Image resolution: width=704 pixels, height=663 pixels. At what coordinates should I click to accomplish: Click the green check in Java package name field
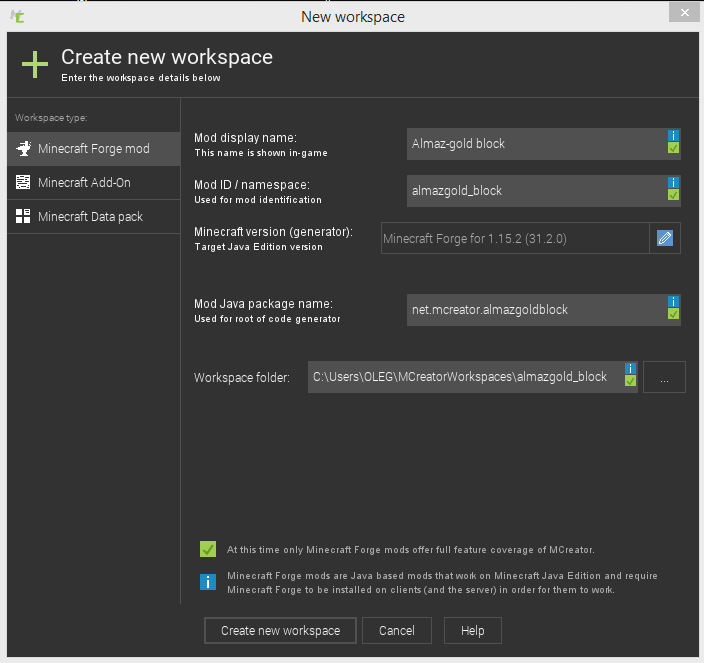[x=673, y=313]
